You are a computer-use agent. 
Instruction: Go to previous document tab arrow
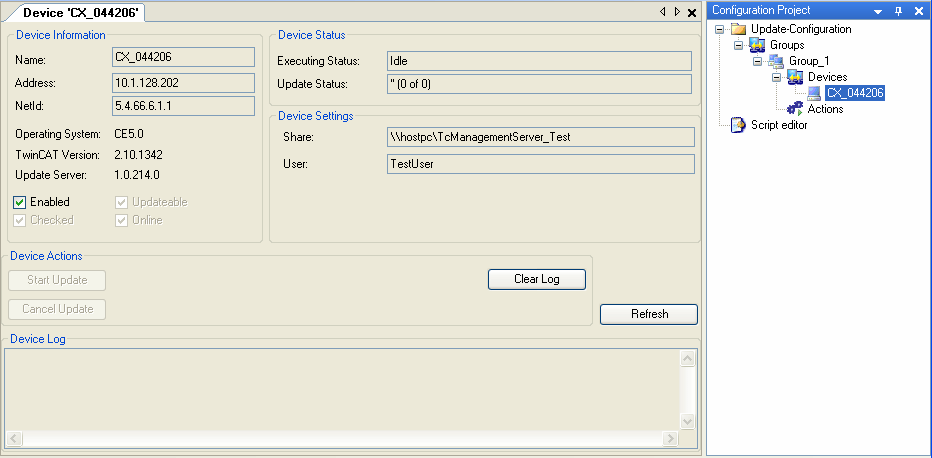click(663, 12)
